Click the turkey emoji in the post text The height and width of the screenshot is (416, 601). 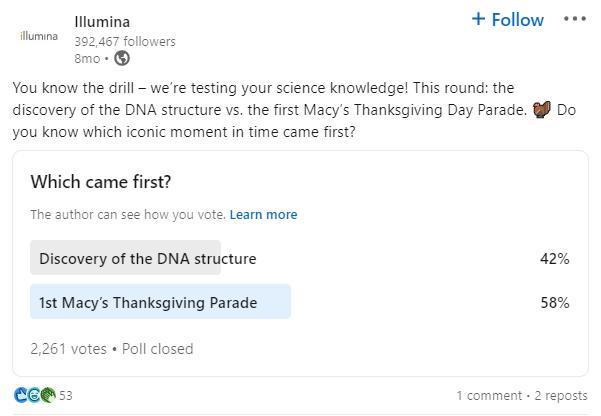[x=541, y=110]
